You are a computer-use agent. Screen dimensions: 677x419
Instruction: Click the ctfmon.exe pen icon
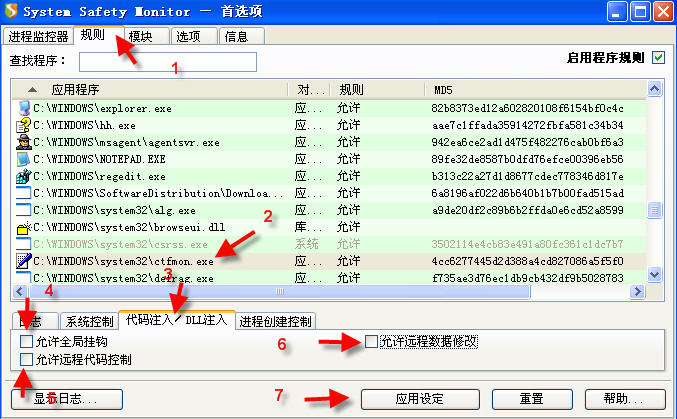pos(24,261)
